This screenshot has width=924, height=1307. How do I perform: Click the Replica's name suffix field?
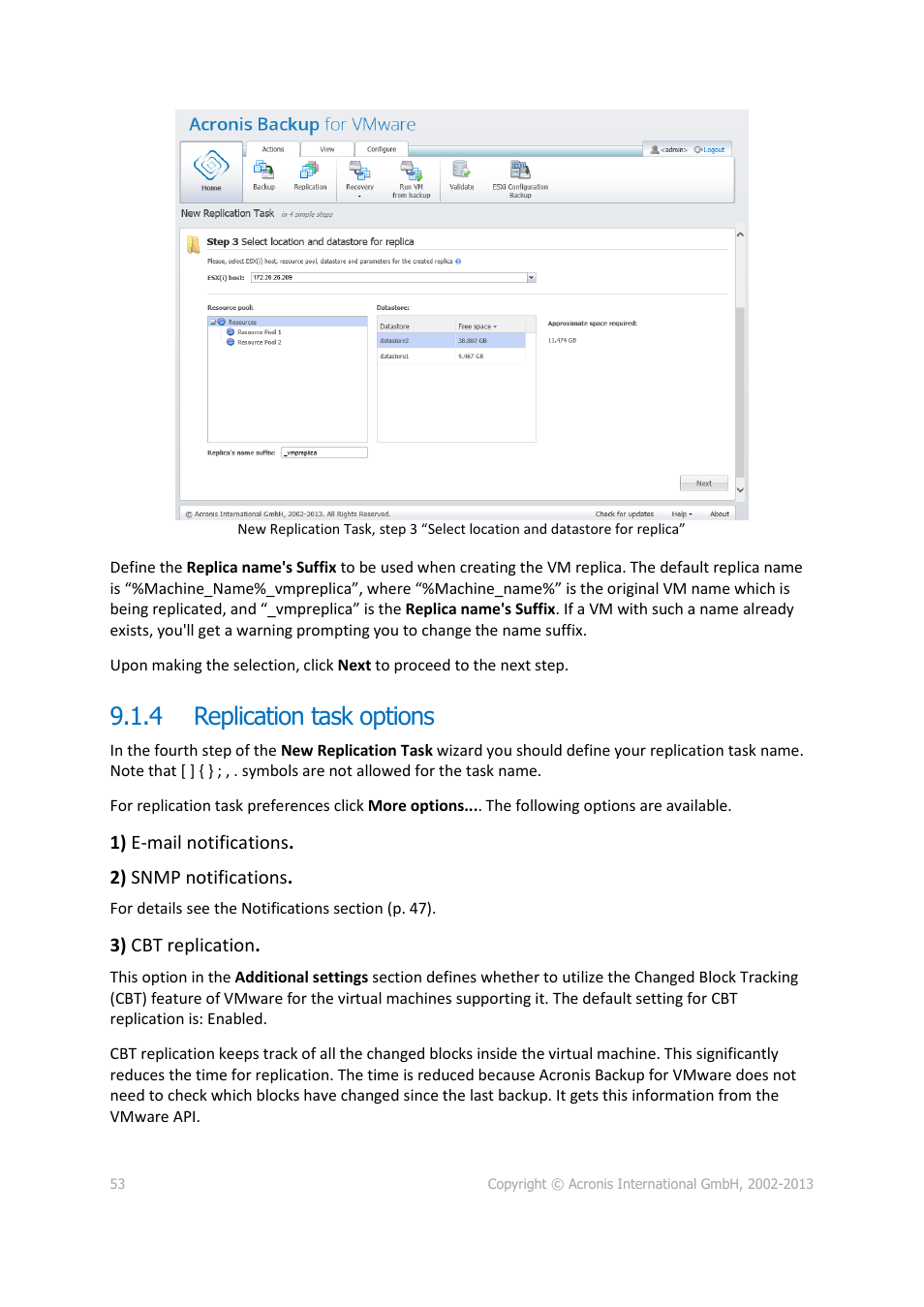click(x=324, y=452)
